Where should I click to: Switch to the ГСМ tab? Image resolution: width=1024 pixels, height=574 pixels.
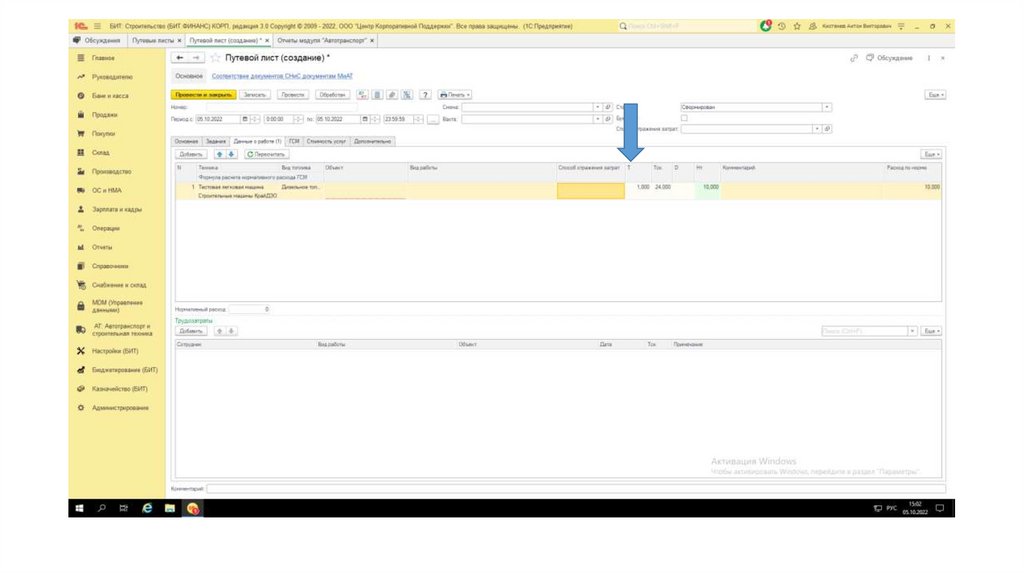click(x=294, y=142)
